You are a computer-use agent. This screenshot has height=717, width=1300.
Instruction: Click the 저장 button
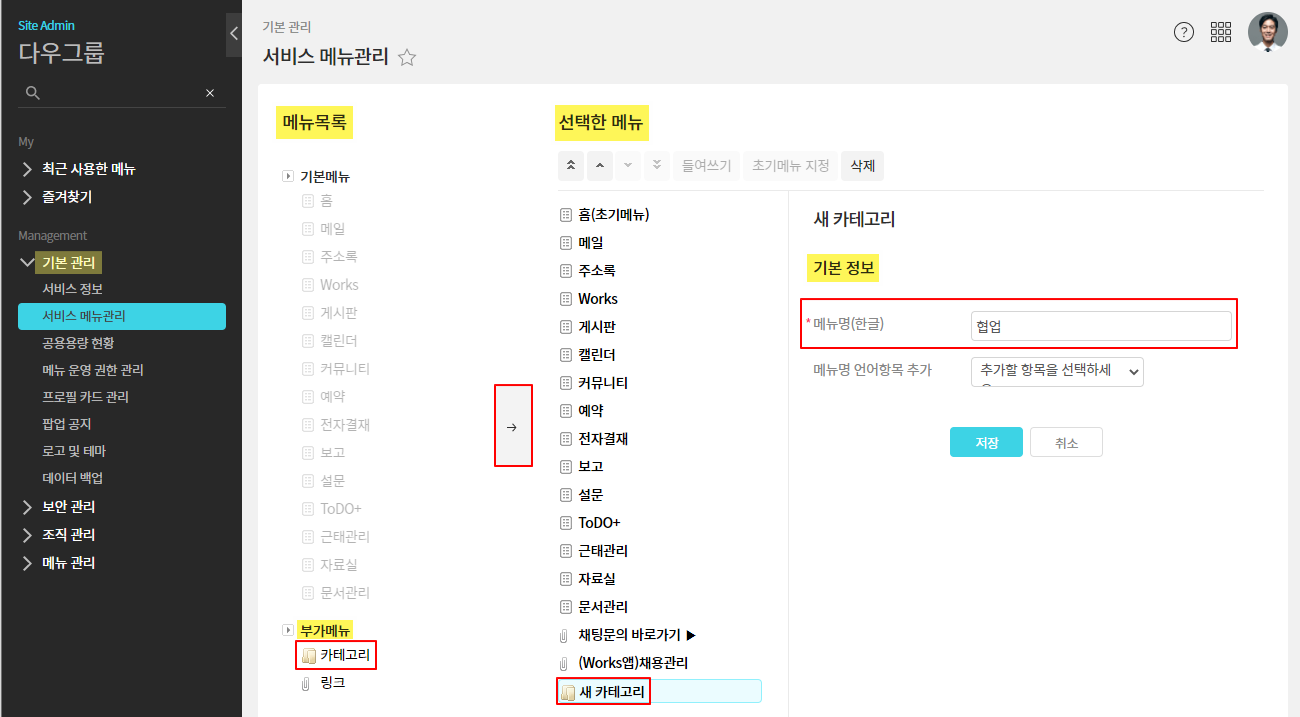point(986,442)
